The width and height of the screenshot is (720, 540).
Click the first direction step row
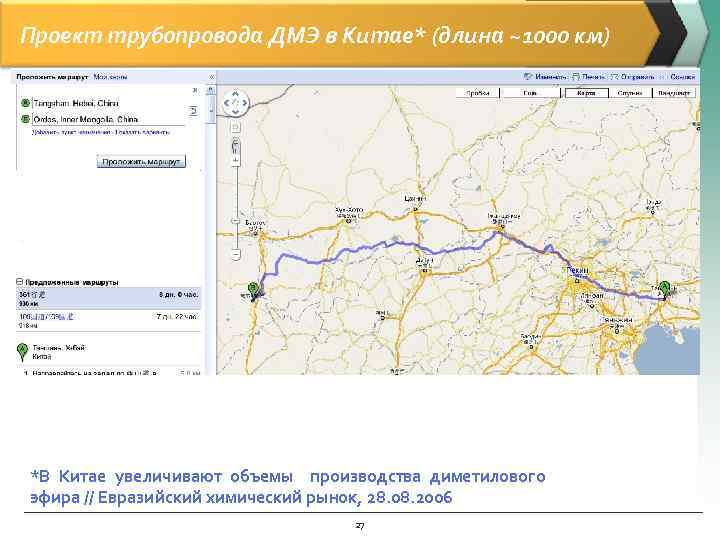point(110,372)
